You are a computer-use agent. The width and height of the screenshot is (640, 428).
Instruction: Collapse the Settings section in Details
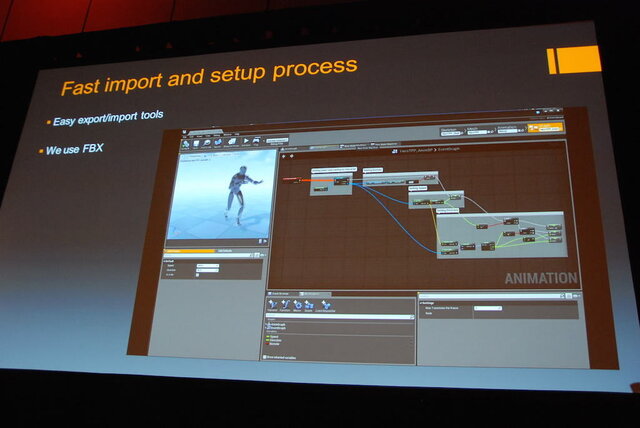tap(421, 303)
